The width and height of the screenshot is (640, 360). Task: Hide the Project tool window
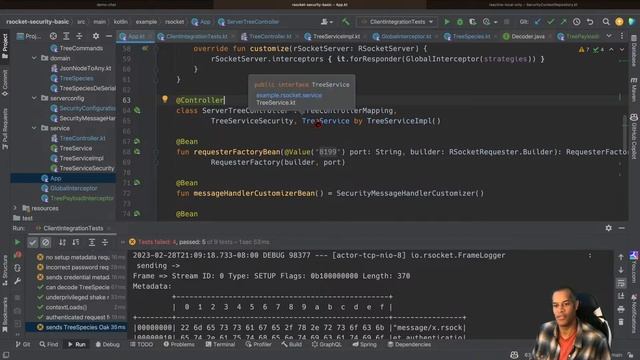[x=109, y=36]
